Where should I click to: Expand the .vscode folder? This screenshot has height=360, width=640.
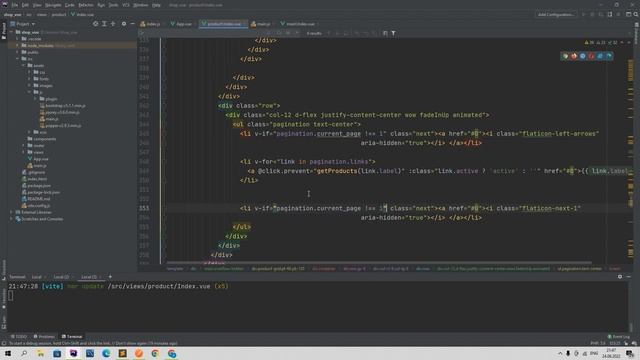pos(18,39)
